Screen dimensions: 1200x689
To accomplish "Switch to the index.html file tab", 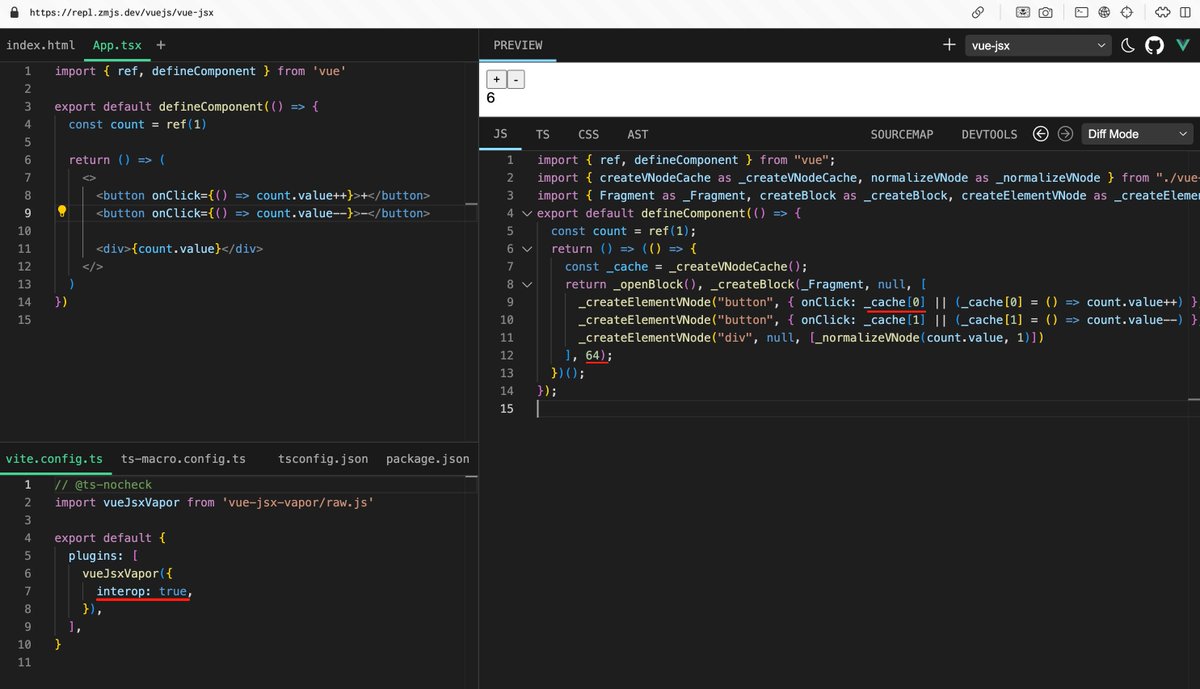I will click(41, 45).
